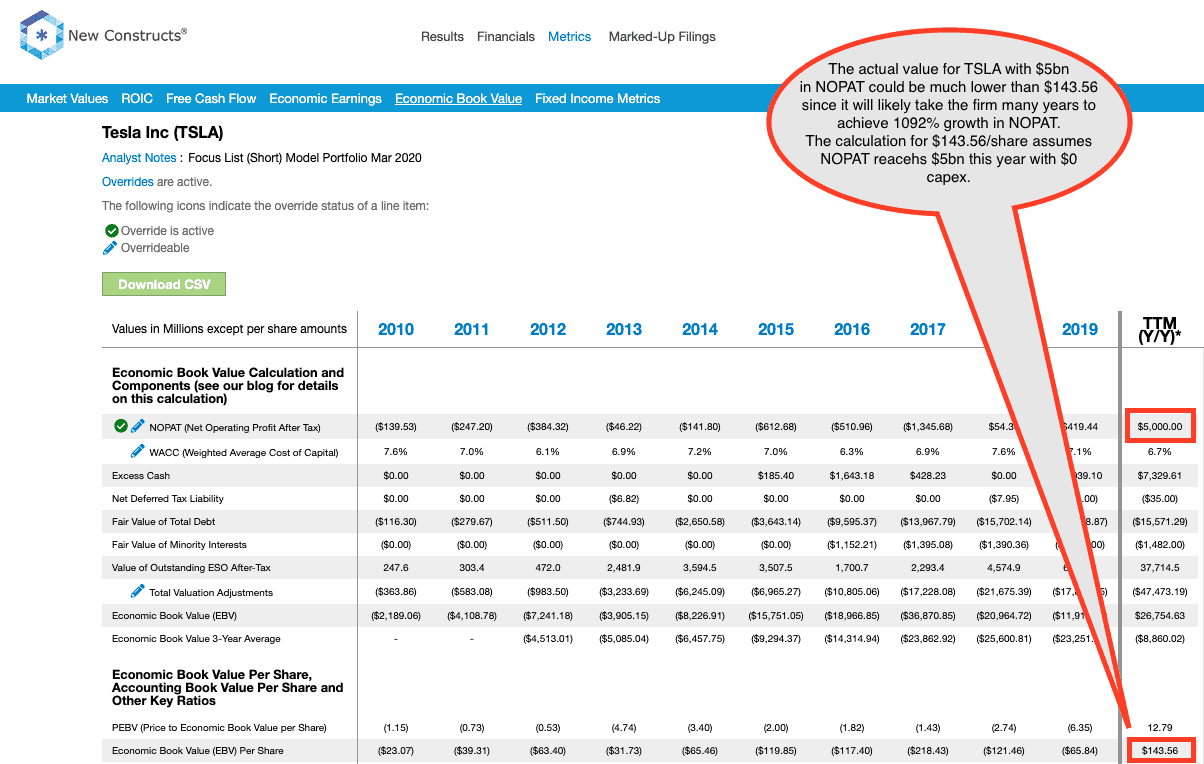Select the 'Economic Book Value (EBV)' row label
The image size is (1204, 764).
coord(174,616)
